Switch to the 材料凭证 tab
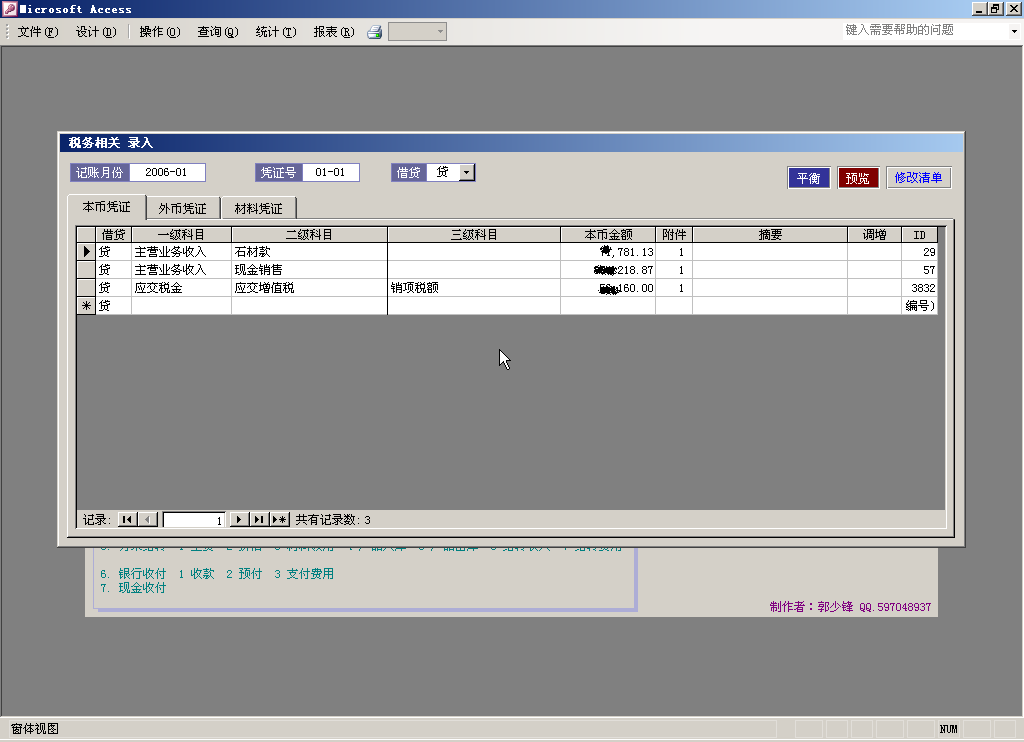This screenshot has width=1024, height=742. tap(258, 209)
